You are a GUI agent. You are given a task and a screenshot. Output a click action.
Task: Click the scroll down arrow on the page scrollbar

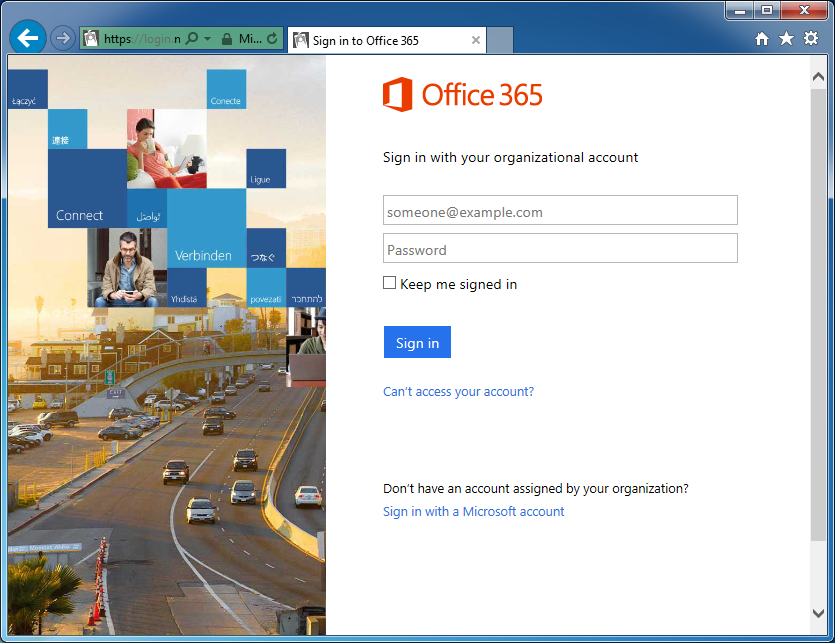pos(818,613)
